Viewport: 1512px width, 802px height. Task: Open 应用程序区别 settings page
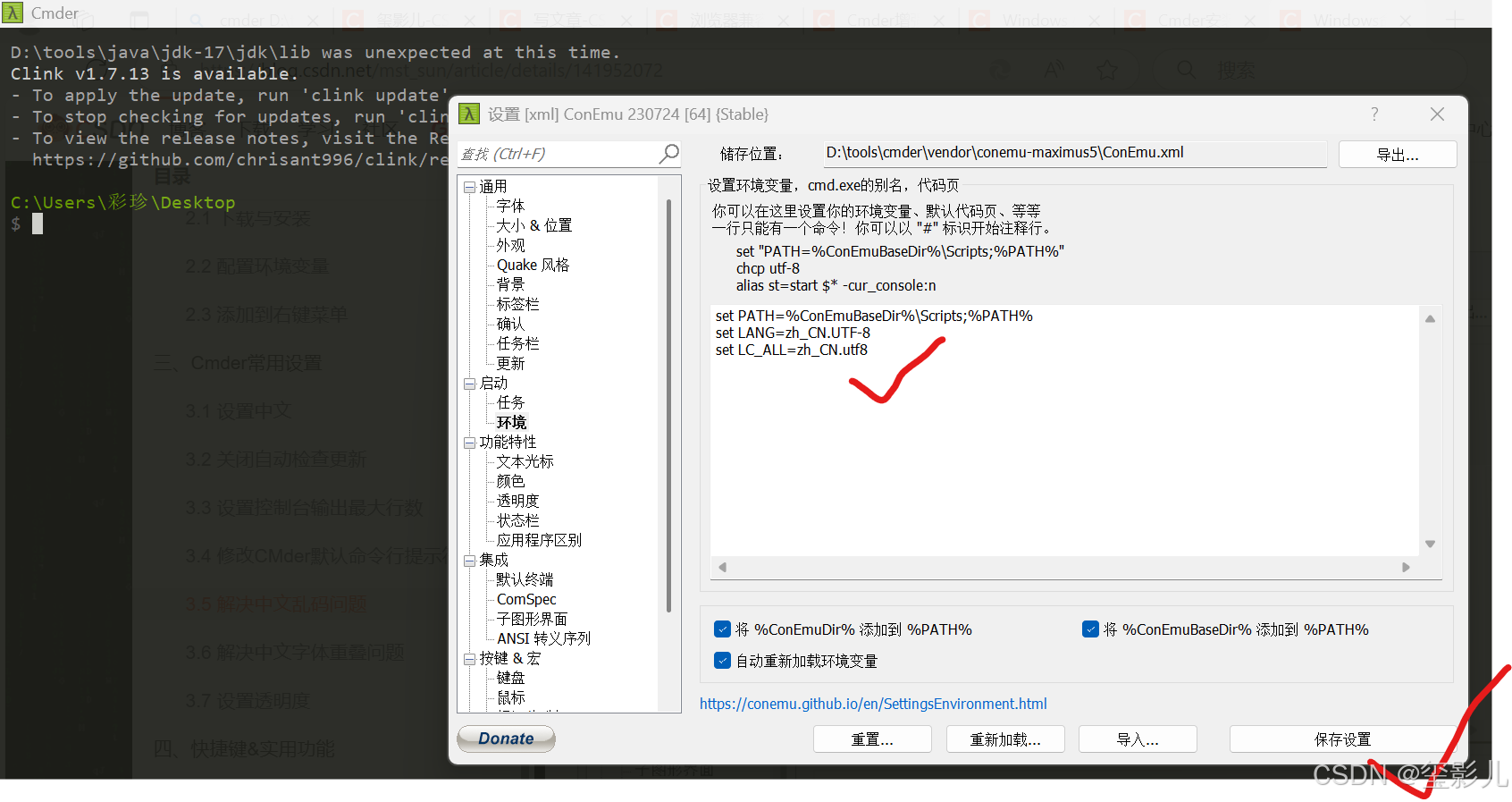tap(540, 540)
